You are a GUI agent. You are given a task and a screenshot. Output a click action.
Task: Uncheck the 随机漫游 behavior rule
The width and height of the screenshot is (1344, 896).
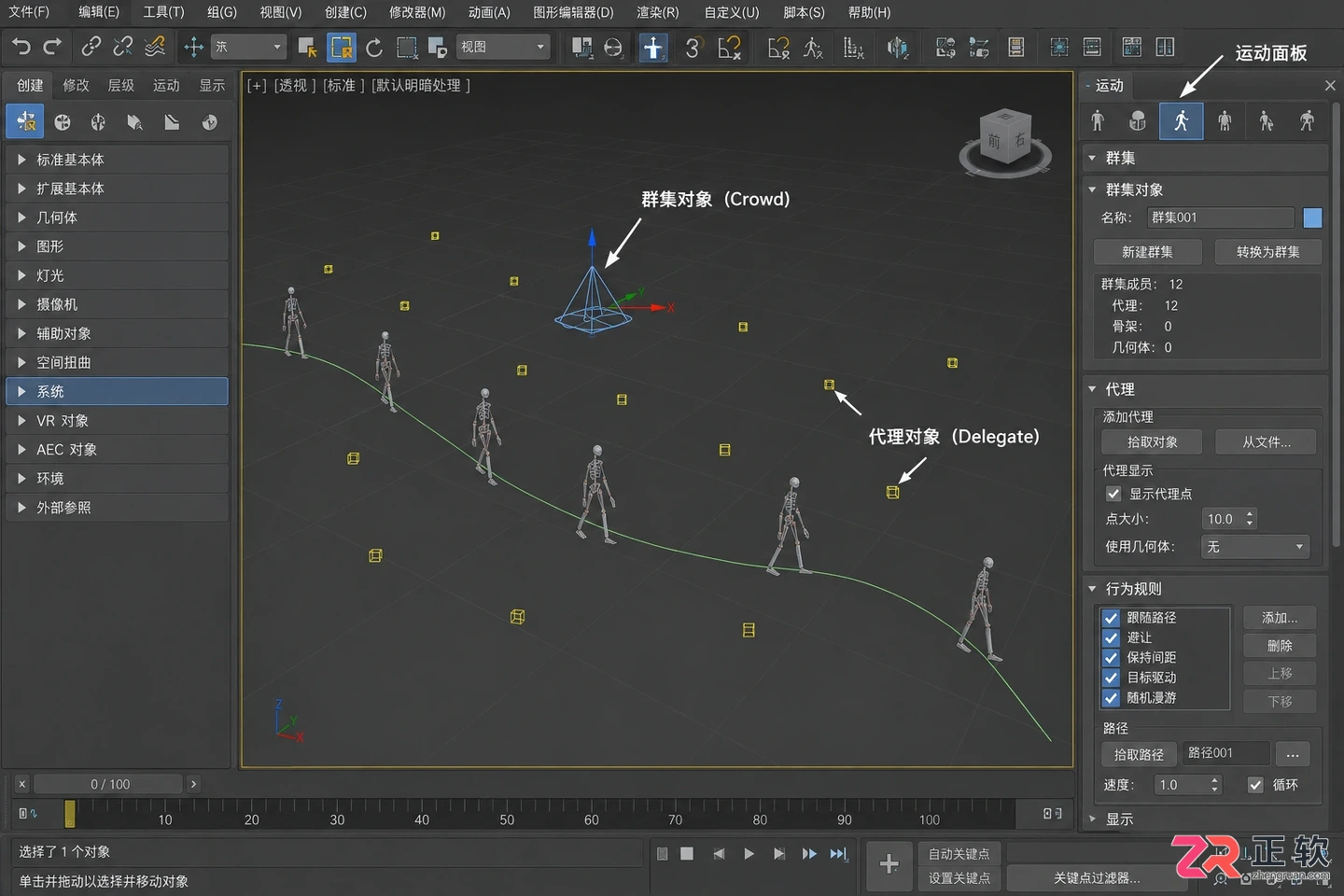click(x=1111, y=698)
